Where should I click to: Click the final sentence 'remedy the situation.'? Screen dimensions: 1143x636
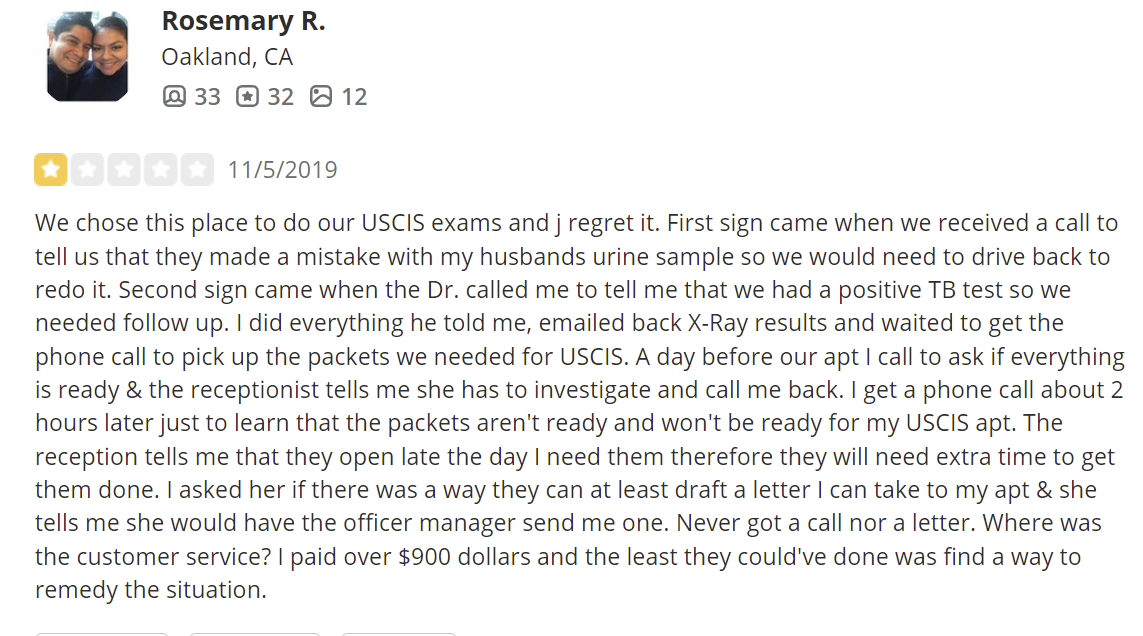point(151,589)
